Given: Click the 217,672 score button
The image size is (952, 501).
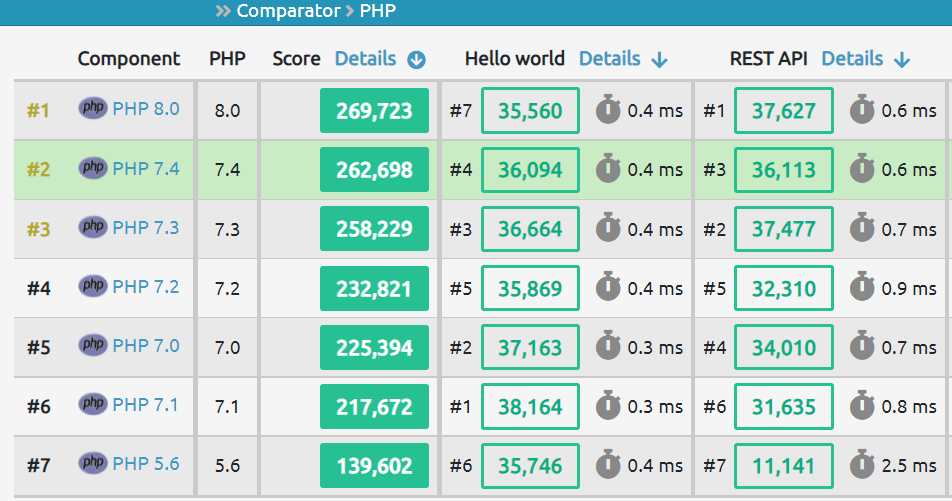Looking at the screenshot, I should pos(375,406).
